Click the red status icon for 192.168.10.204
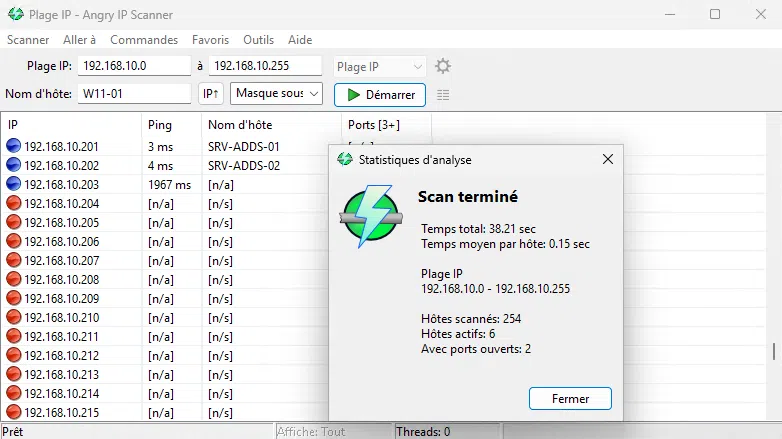 (14, 203)
